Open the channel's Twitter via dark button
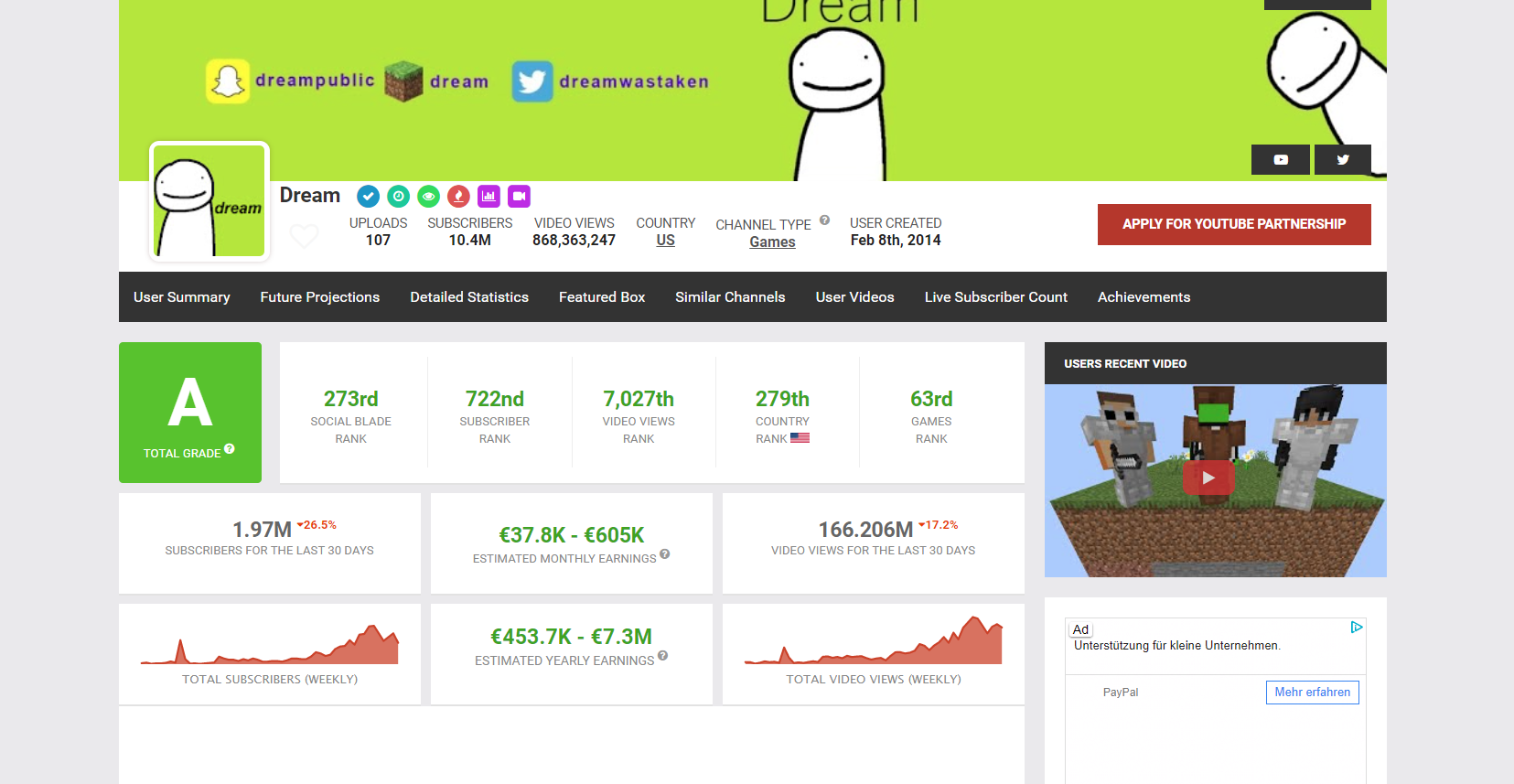The image size is (1514, 784). tap(1343, 159)
